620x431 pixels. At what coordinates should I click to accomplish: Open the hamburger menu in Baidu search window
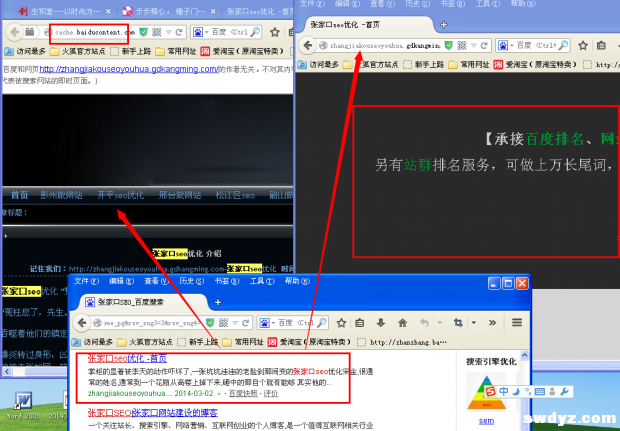point(517,323)
